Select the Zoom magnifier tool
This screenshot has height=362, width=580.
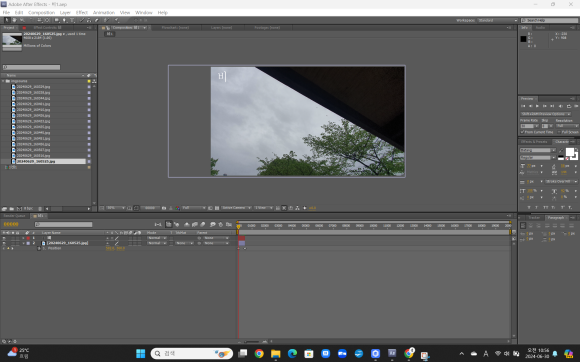22,20
